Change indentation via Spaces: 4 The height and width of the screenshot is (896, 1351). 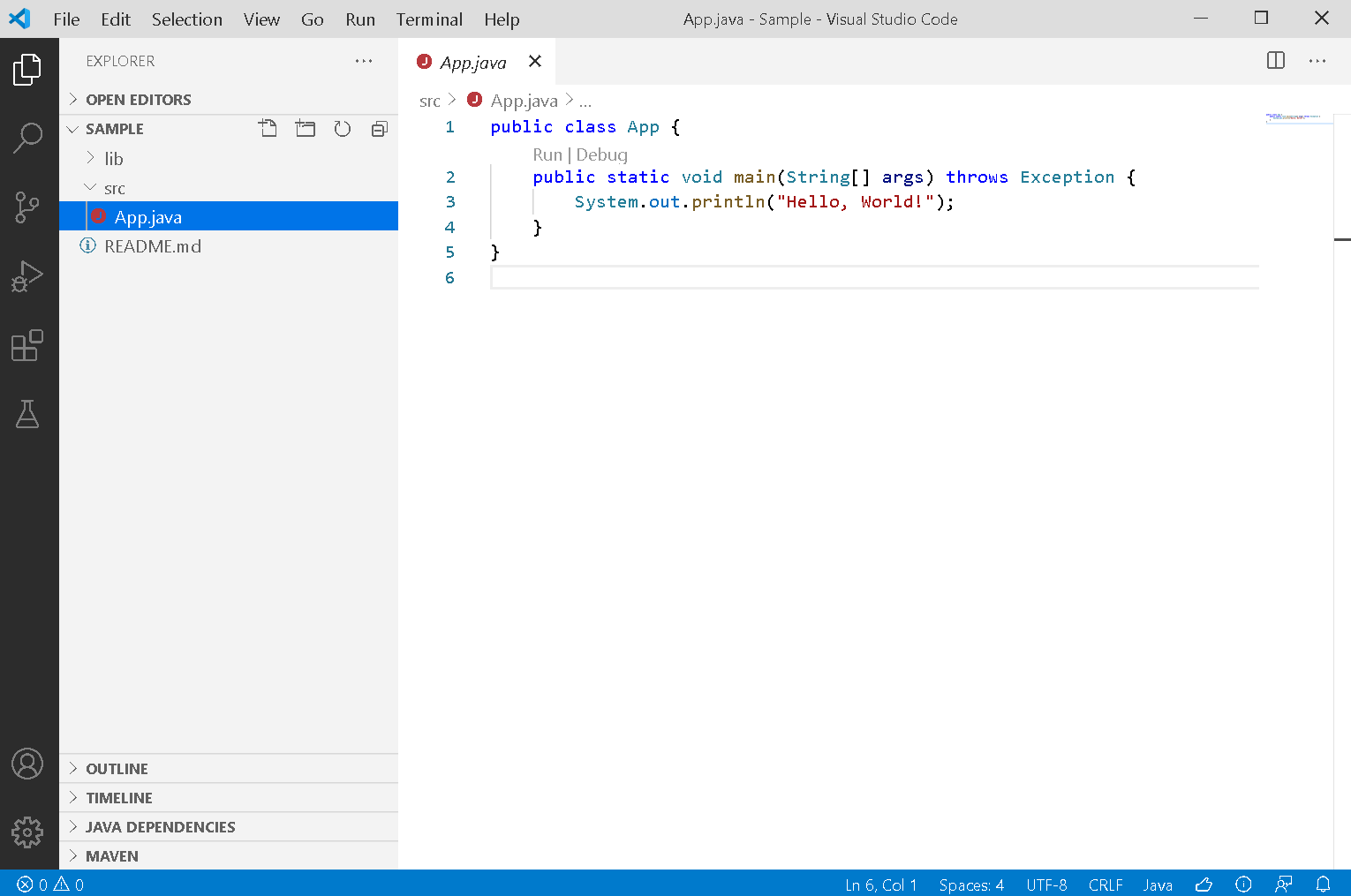tap(971, 885)
